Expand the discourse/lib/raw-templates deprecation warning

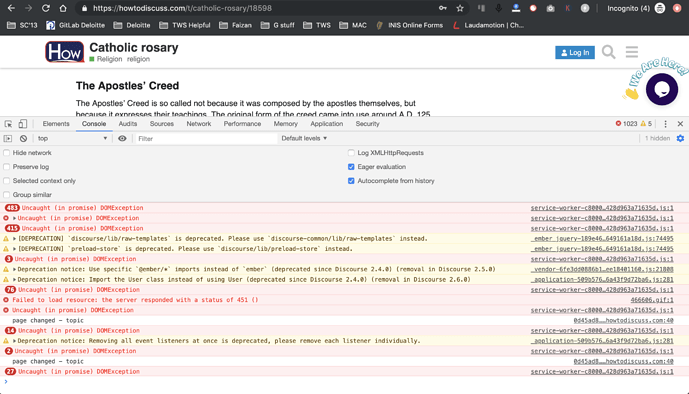15,239
